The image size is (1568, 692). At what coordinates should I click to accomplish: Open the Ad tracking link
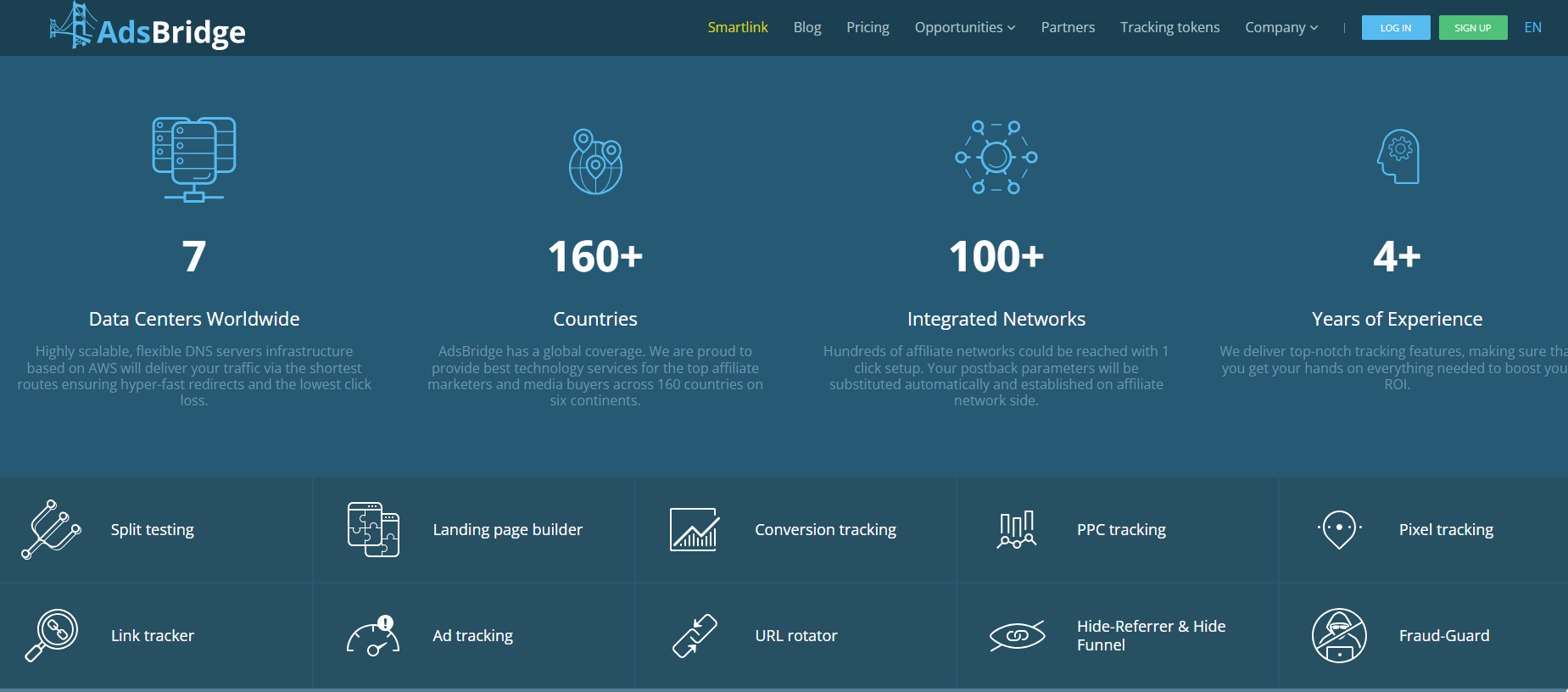(473, 636)
